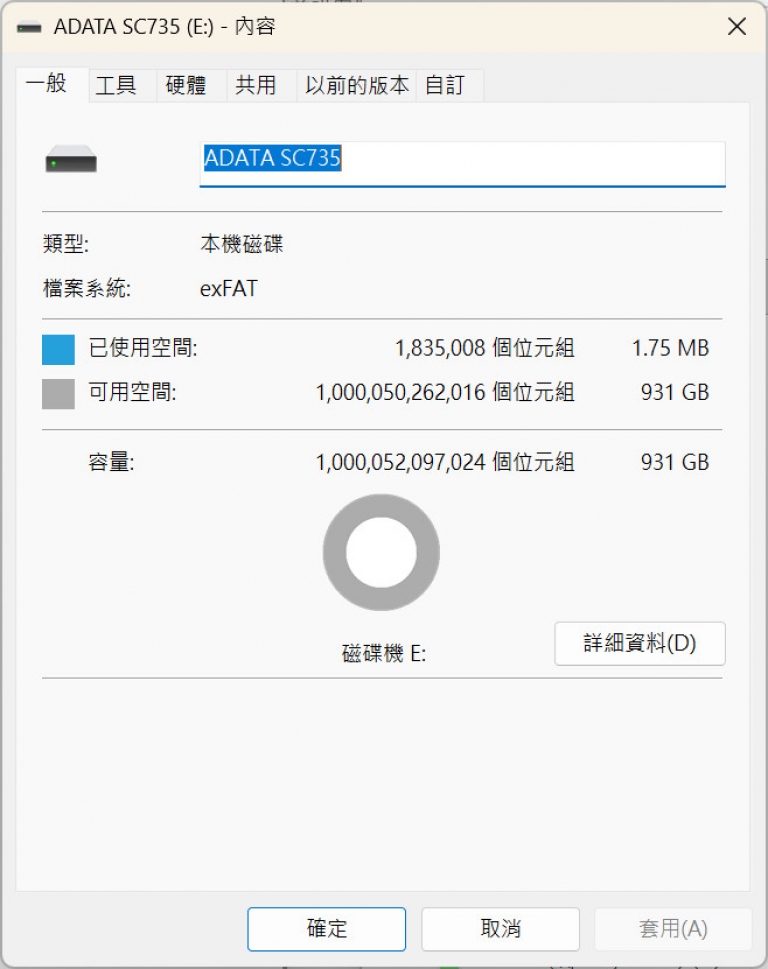Click the exFAT file system value
Image resolution: width=768 pixels, height=969 pixels.
coord(229,290)
